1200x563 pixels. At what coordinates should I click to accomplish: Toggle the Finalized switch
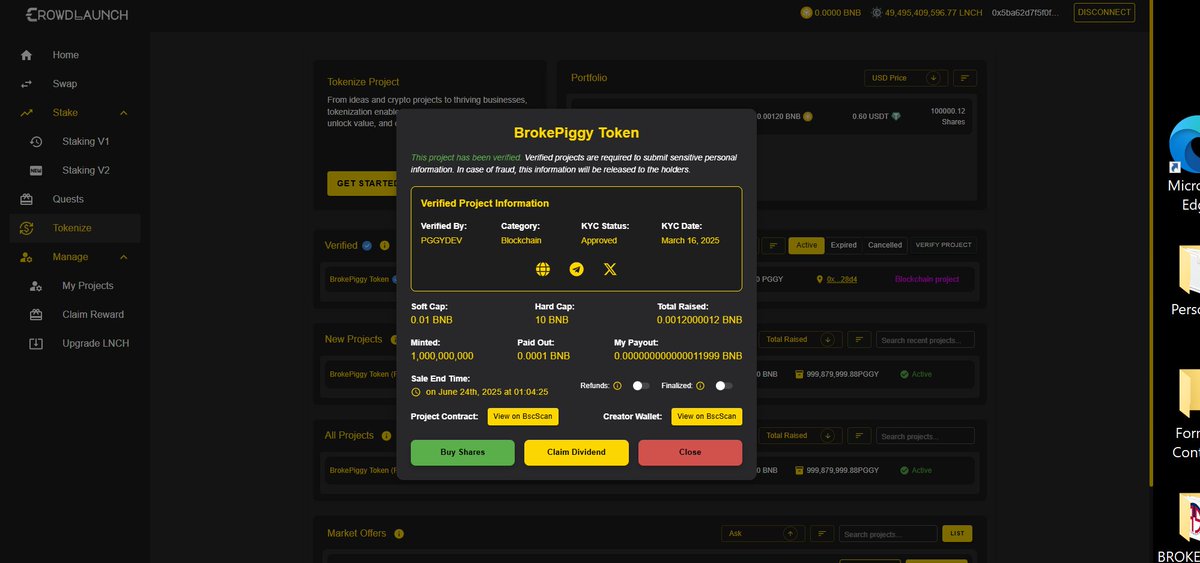point(724,386)
